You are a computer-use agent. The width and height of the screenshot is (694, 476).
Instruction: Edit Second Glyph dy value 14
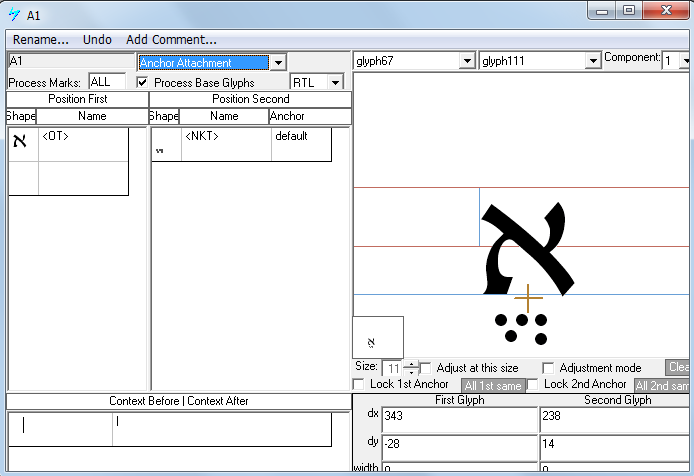pyautogui.click(x=615, y=447)
